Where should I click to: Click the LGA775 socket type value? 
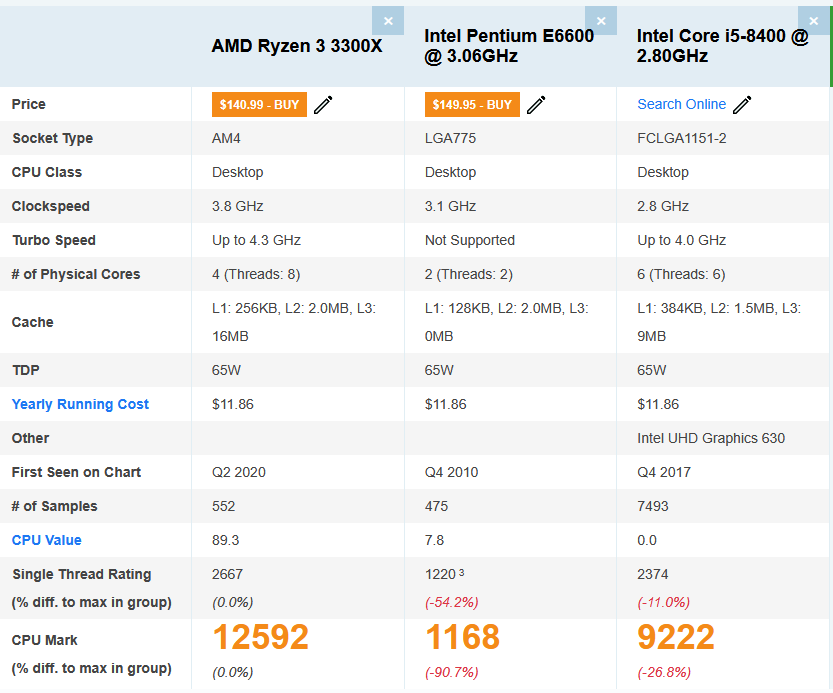tap(450, 139)
